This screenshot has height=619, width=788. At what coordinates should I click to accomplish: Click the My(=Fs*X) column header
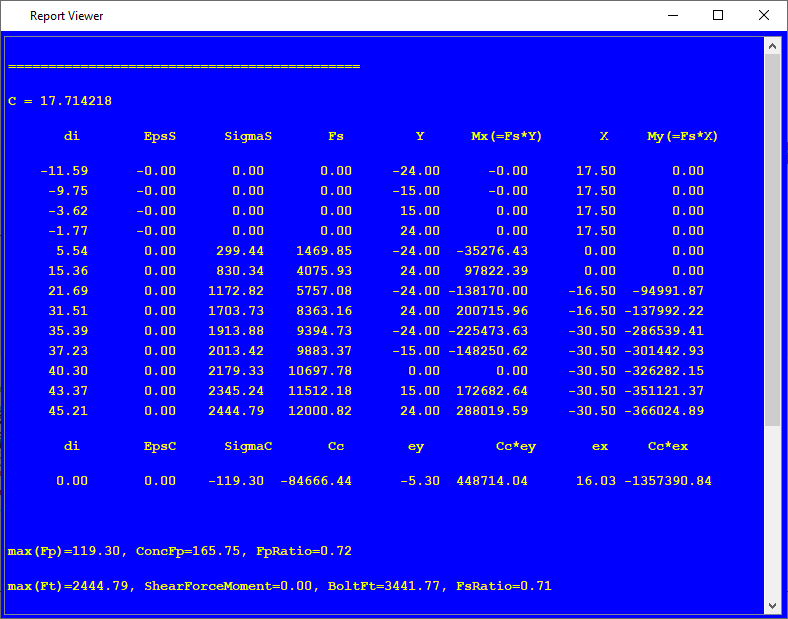(683, 136)
